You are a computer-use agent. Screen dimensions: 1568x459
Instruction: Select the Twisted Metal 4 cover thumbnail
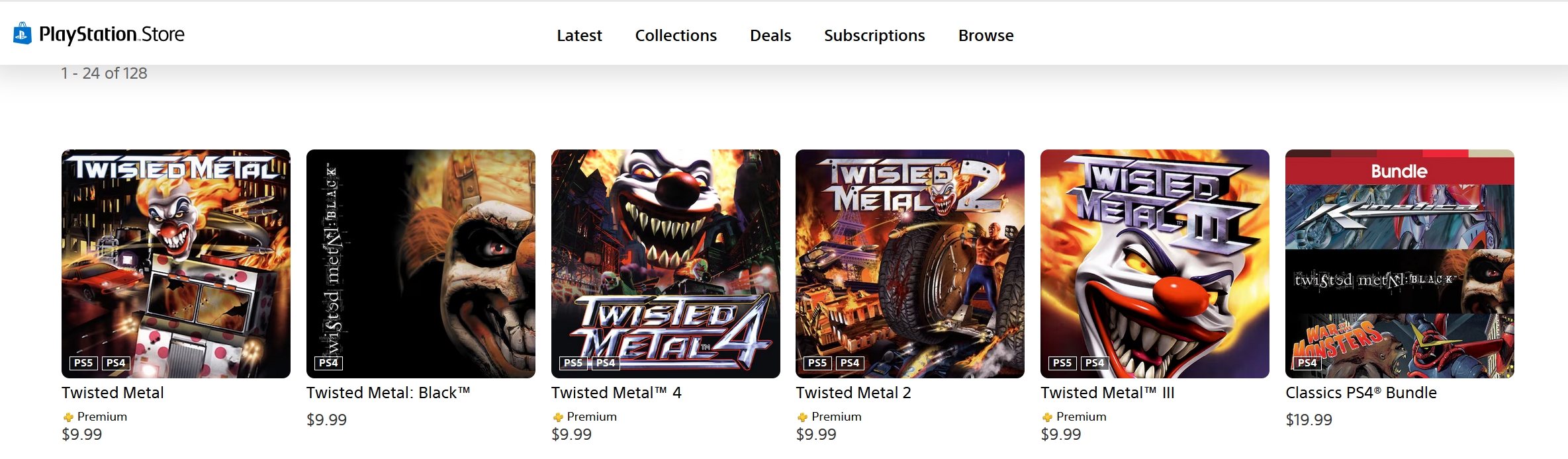(x=665, y=263)
